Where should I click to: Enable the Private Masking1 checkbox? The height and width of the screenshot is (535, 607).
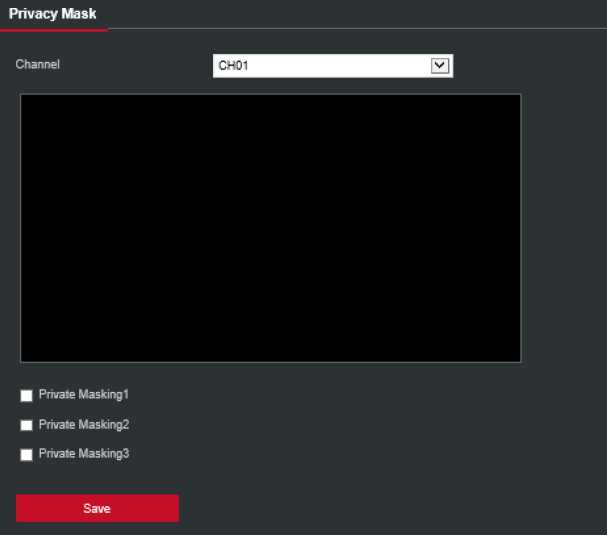(x=26, y=396)
